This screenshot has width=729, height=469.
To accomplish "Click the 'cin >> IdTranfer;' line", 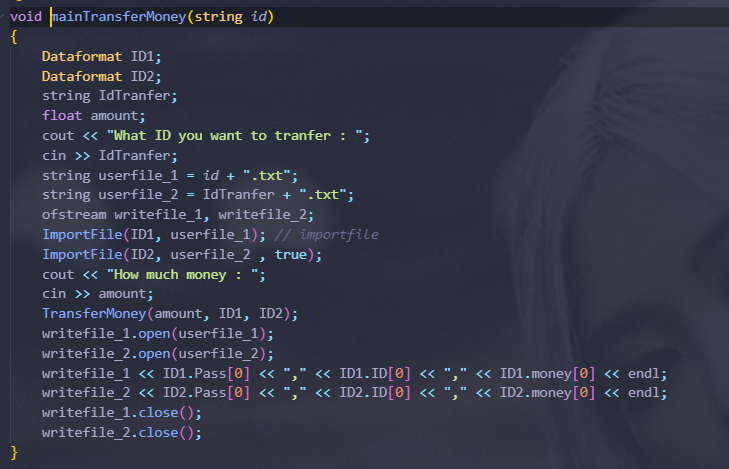I will pyautogui.click(x=110, y=155).
